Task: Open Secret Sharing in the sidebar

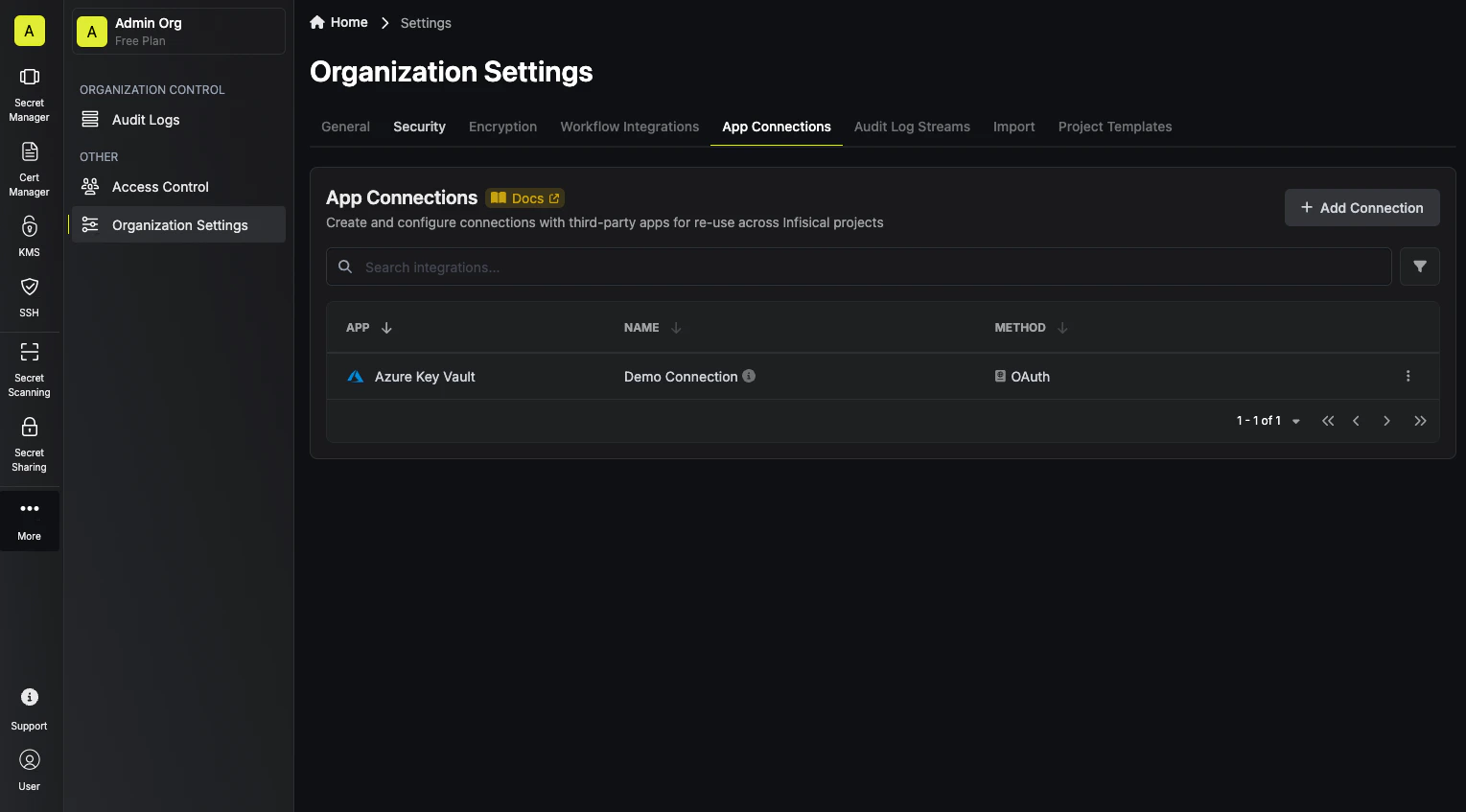Action: point(30,445)
